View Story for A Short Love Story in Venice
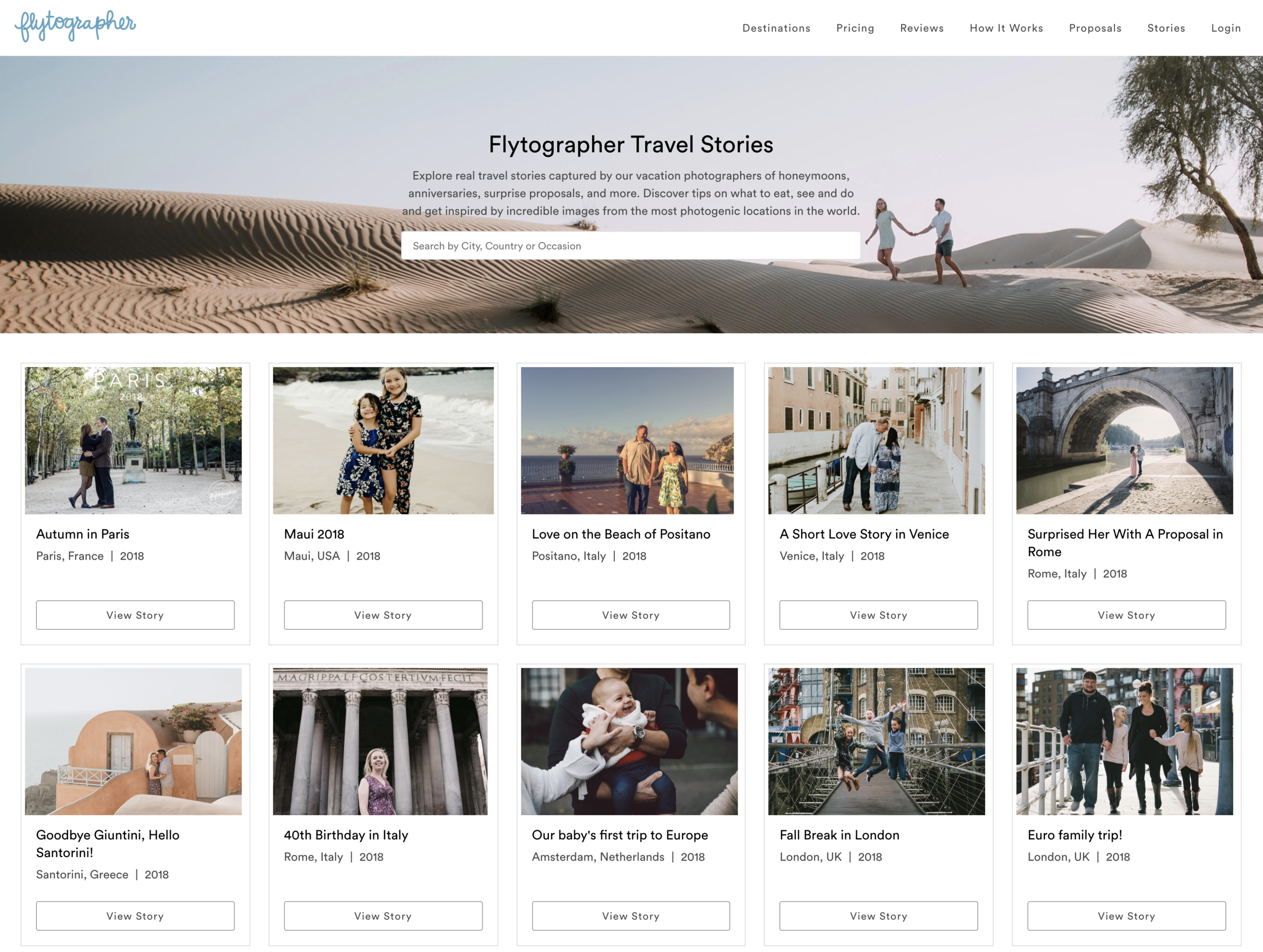Image resolution: width=1263 pixels, height=952 pixels. point(878,615)
